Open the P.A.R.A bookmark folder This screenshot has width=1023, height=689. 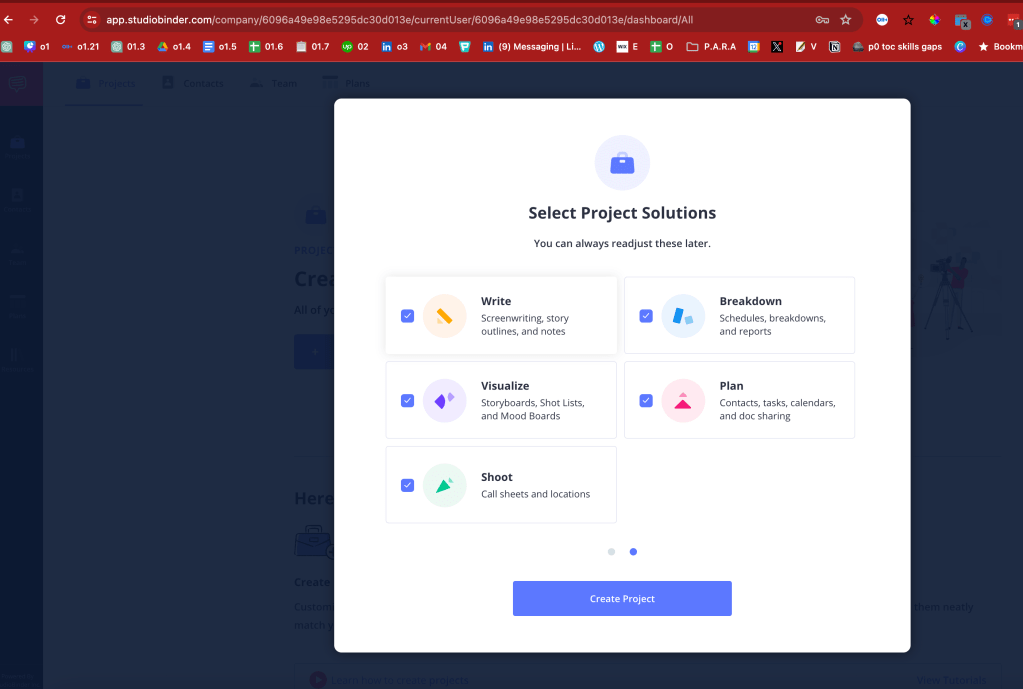point(711,46)
